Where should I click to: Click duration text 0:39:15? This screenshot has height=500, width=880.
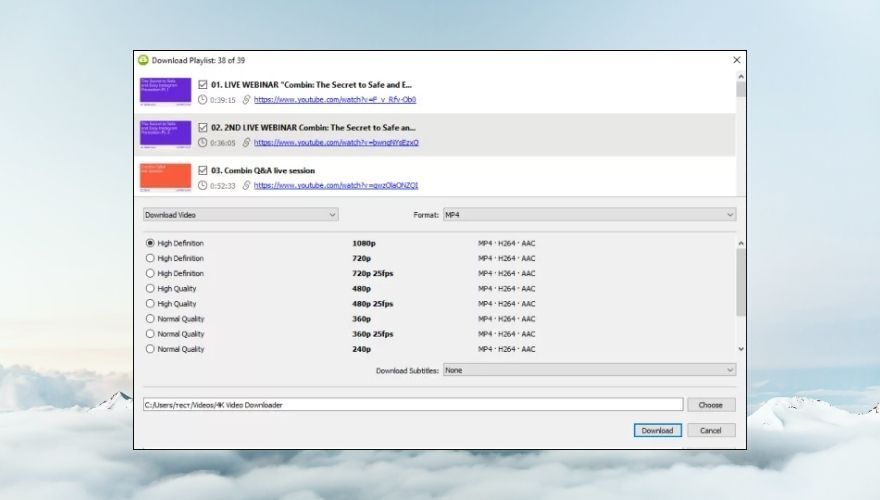223,100
